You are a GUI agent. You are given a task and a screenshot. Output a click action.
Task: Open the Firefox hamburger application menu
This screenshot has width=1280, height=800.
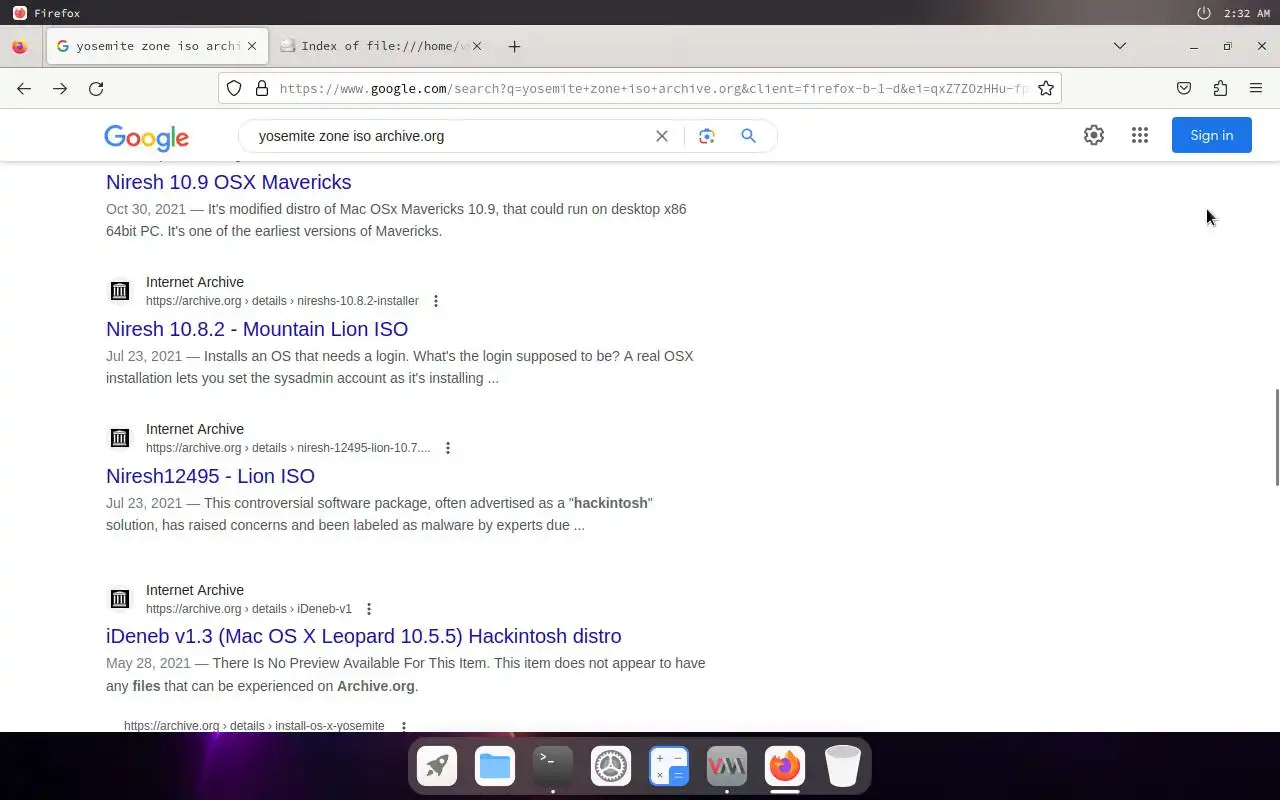[x=1256, y=88]
